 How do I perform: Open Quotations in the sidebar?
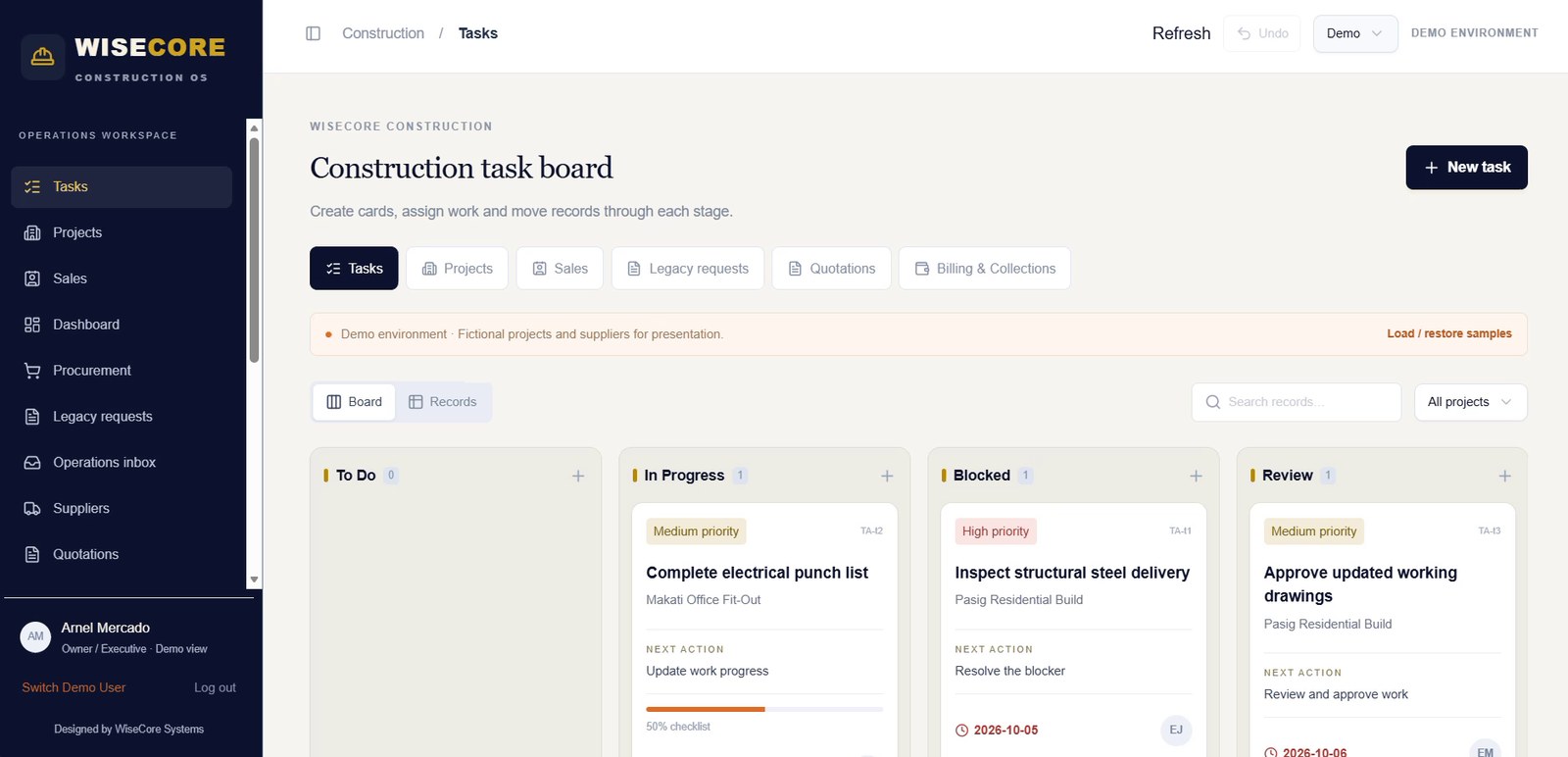tap(122, 555)
